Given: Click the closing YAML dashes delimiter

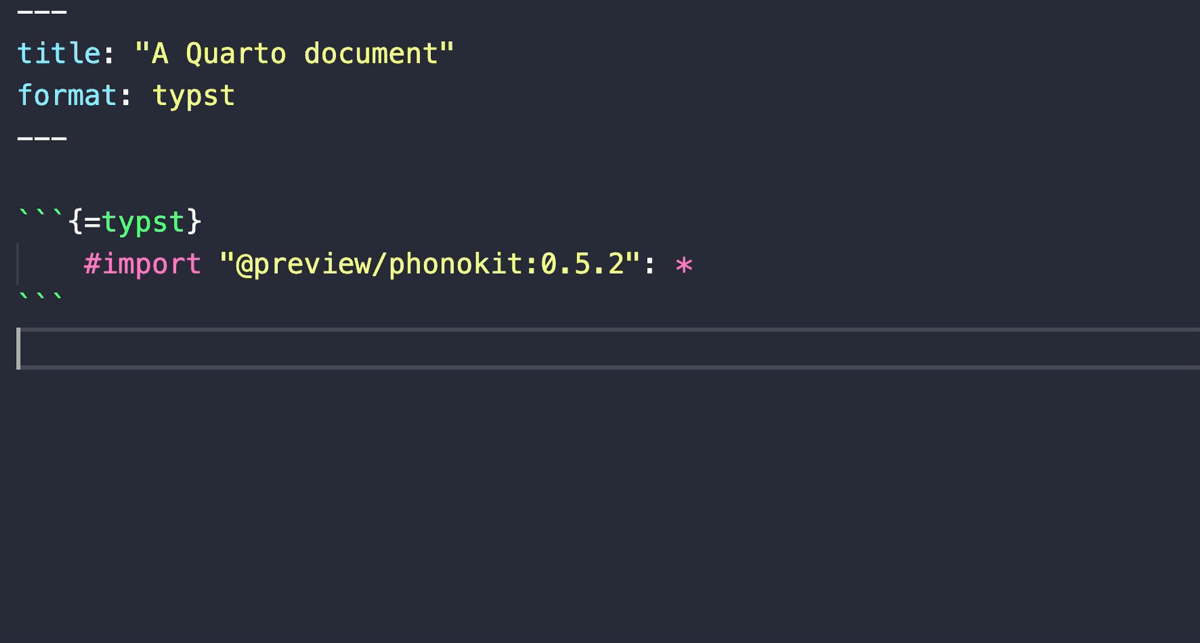Looking at the screenshot, I should click(x=42, y=138).
